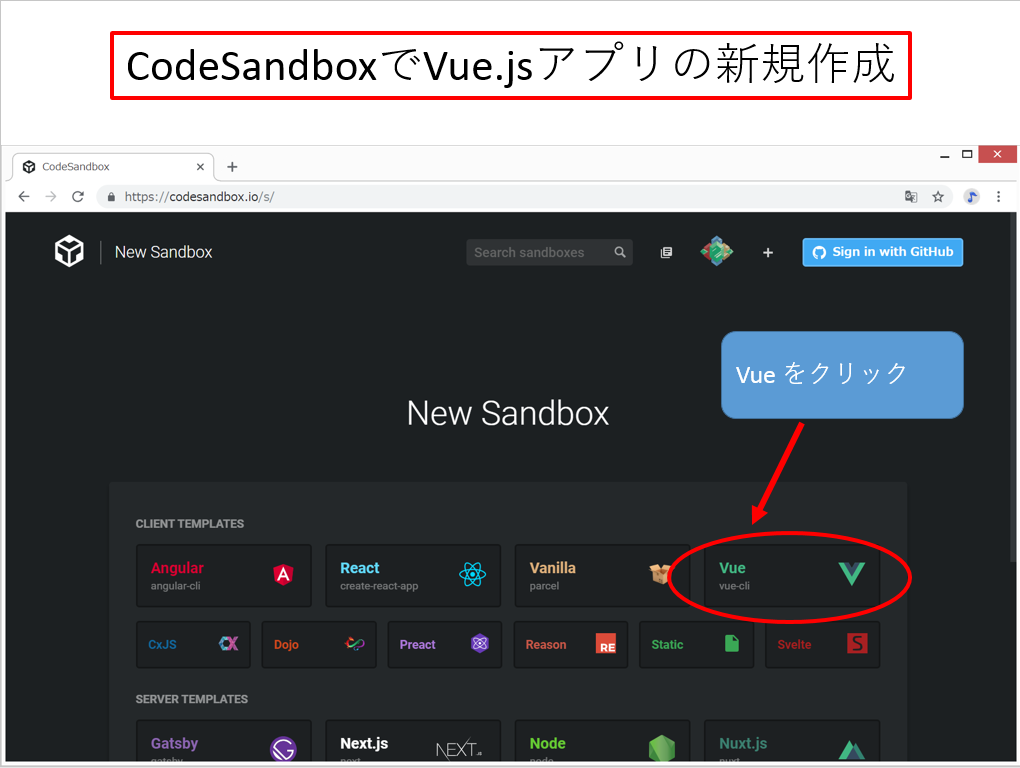Viewport: 1020px width, 768px height.
Task: Select the CodeSandbox browser tab
Action: [100, 167]
